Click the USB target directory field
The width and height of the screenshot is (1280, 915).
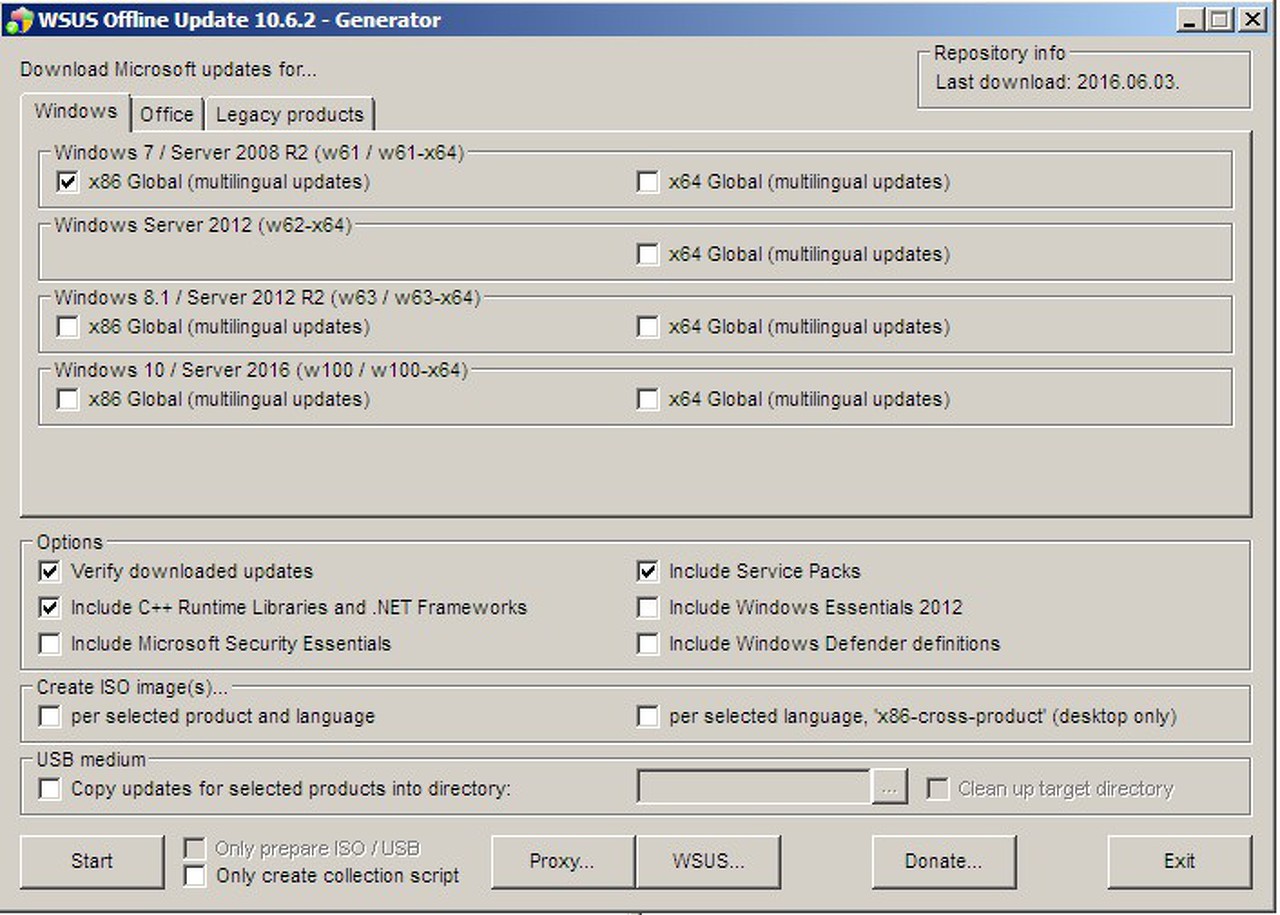[753, 788]
